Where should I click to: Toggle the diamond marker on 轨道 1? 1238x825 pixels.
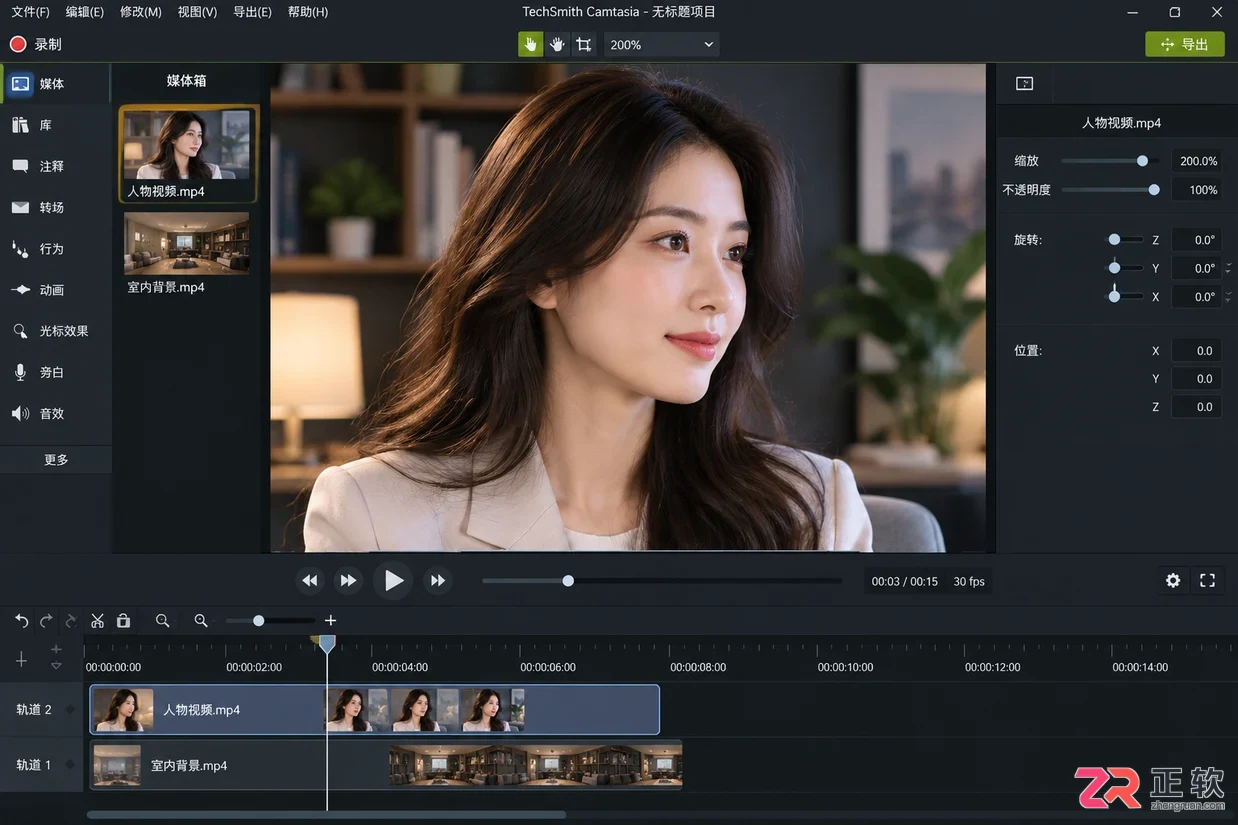point(70,765)
